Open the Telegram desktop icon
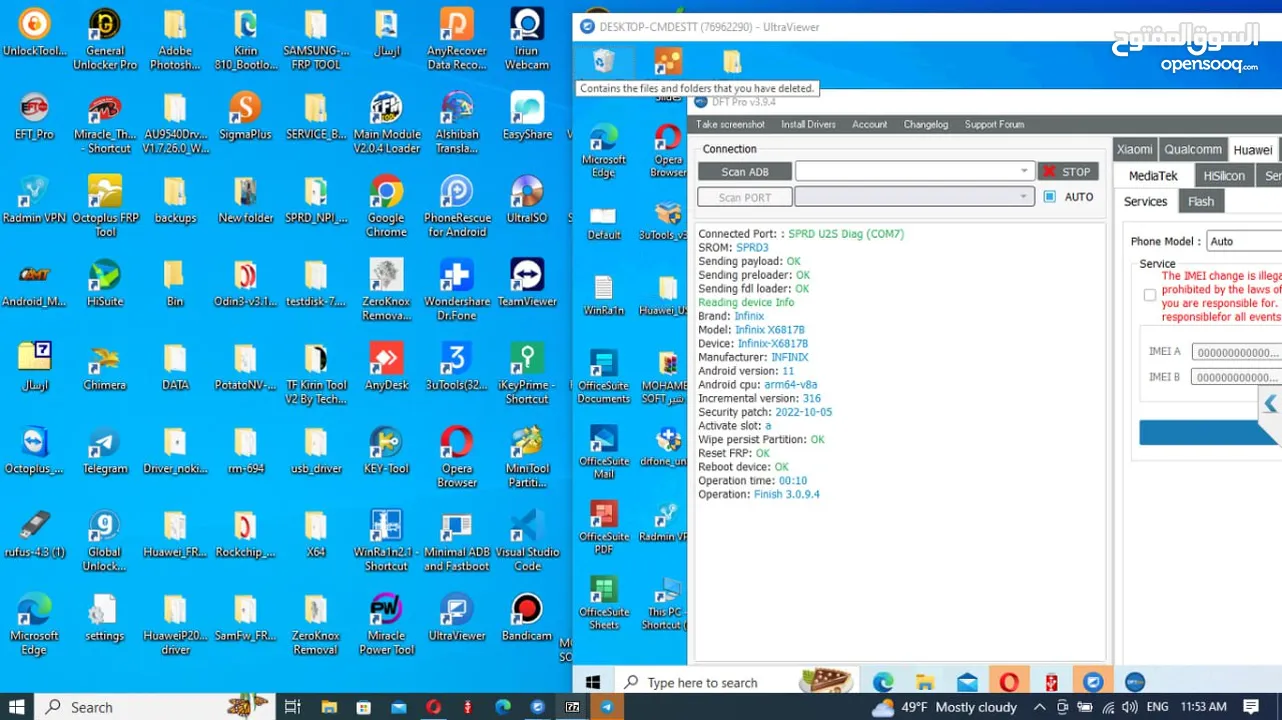This screenshot has width=1282, height=720. 105,451
